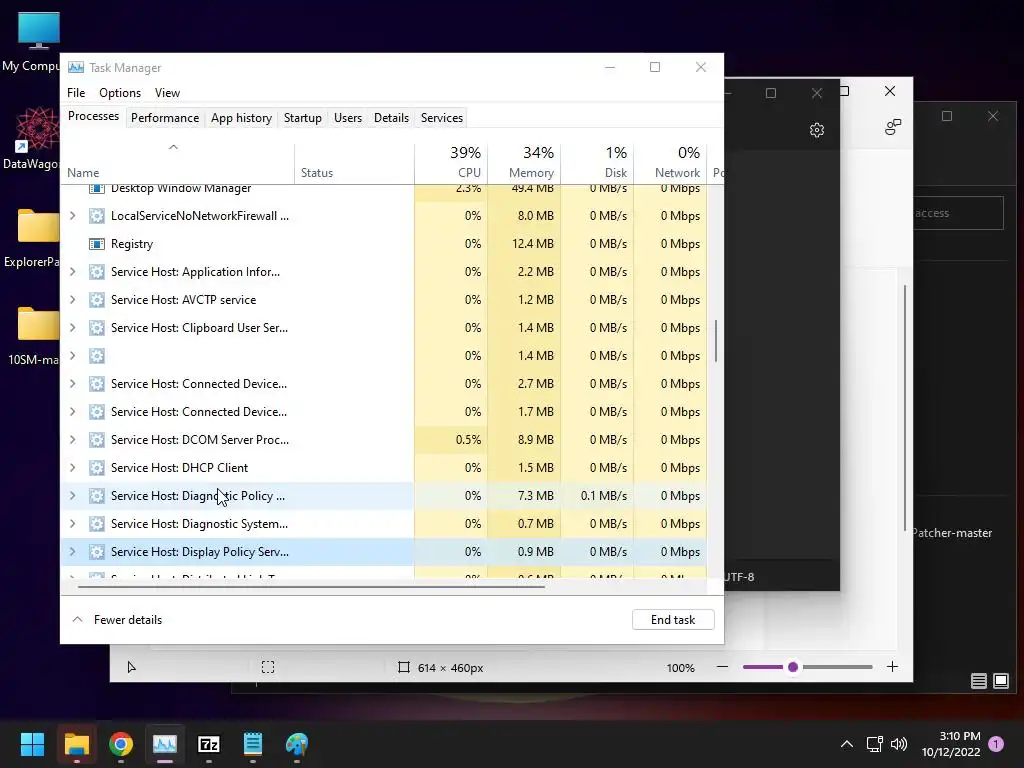Click the horizontal scrollbar in Task Manager
Viewport: 1024px width, 768px height.
point(311,586)
